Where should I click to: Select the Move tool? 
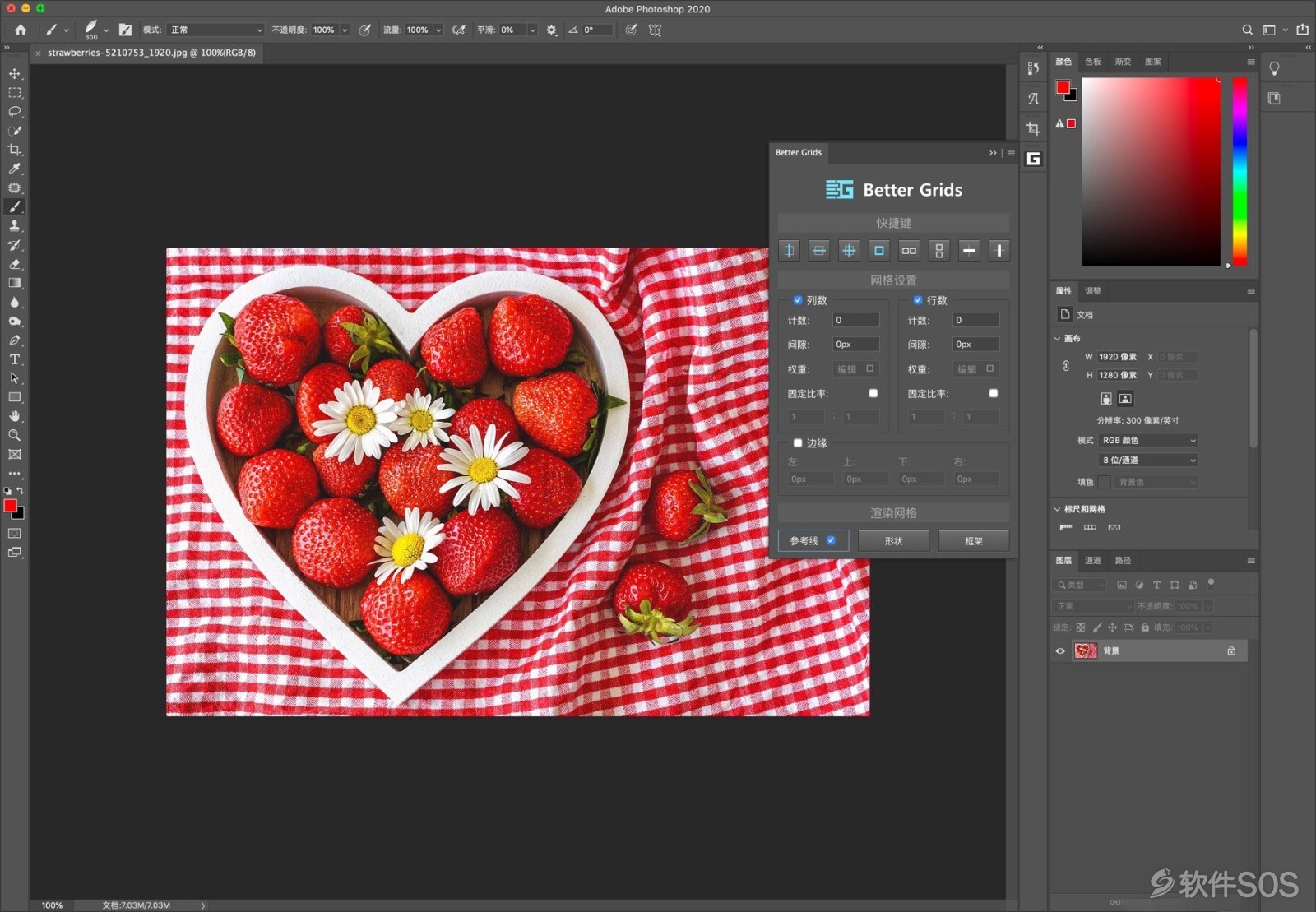point(14,74)
